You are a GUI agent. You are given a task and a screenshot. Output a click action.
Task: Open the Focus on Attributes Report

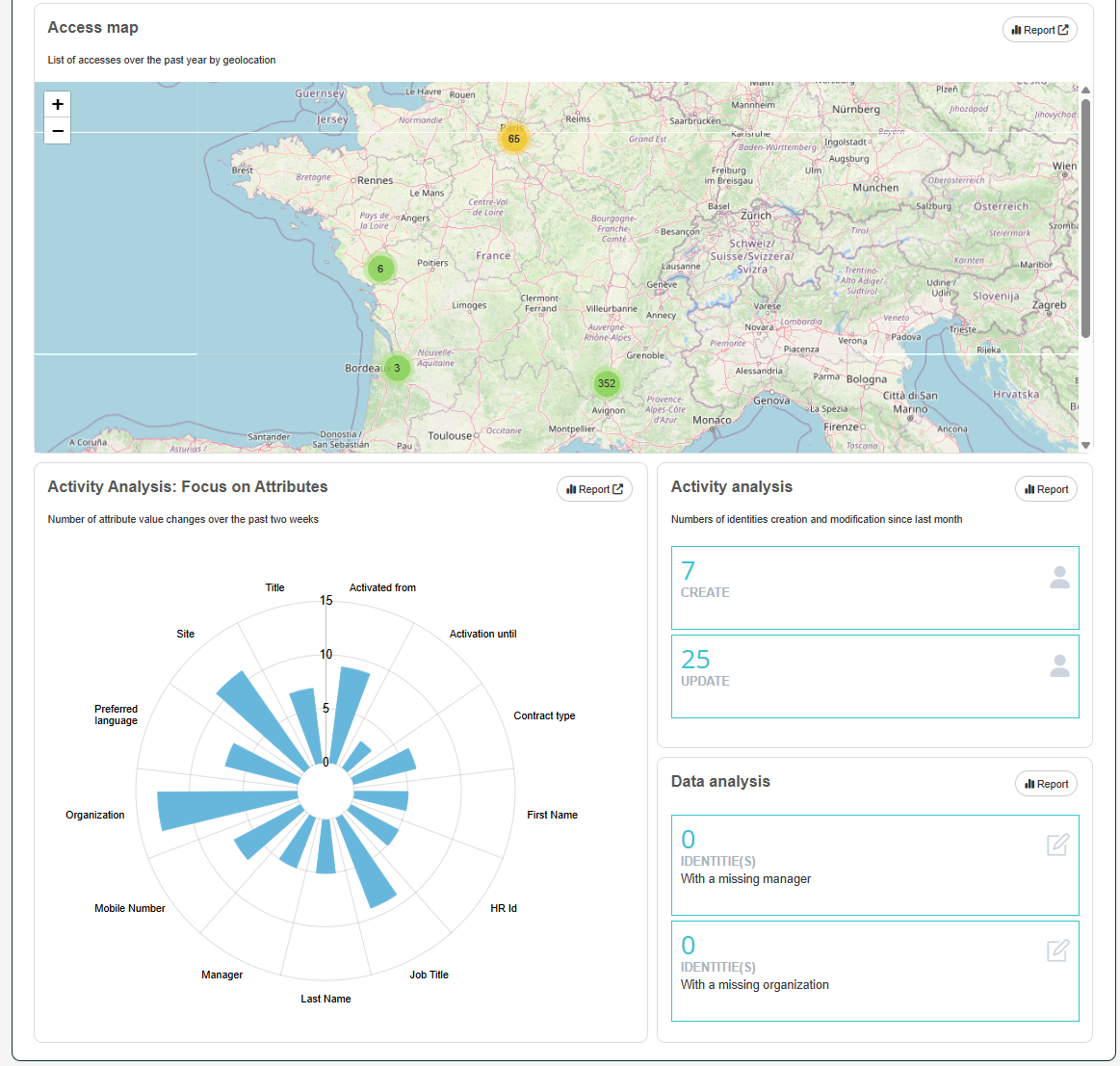[x=594, y=489]
